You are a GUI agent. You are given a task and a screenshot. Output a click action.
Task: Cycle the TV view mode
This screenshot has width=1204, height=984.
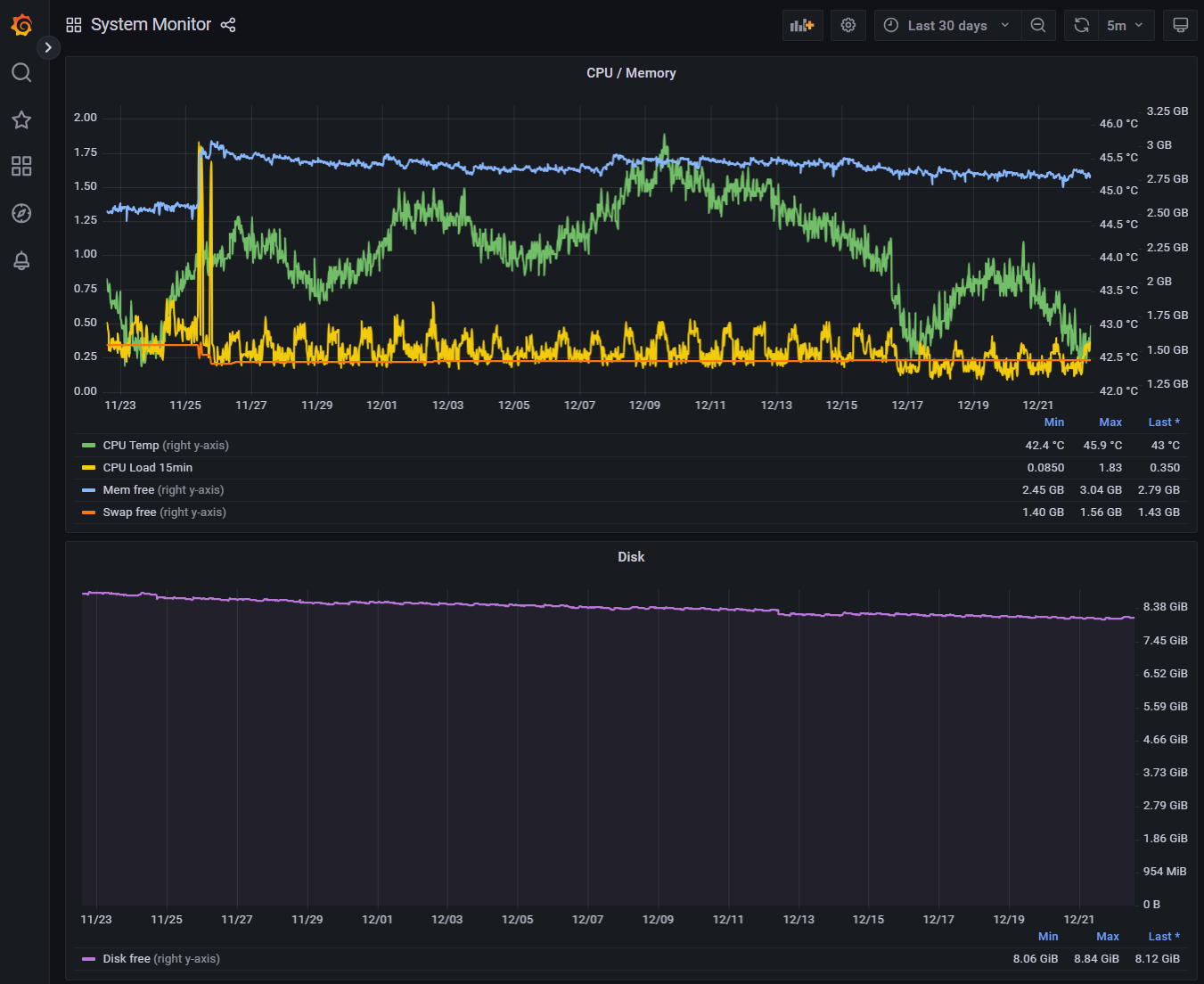coord(1180,25)
